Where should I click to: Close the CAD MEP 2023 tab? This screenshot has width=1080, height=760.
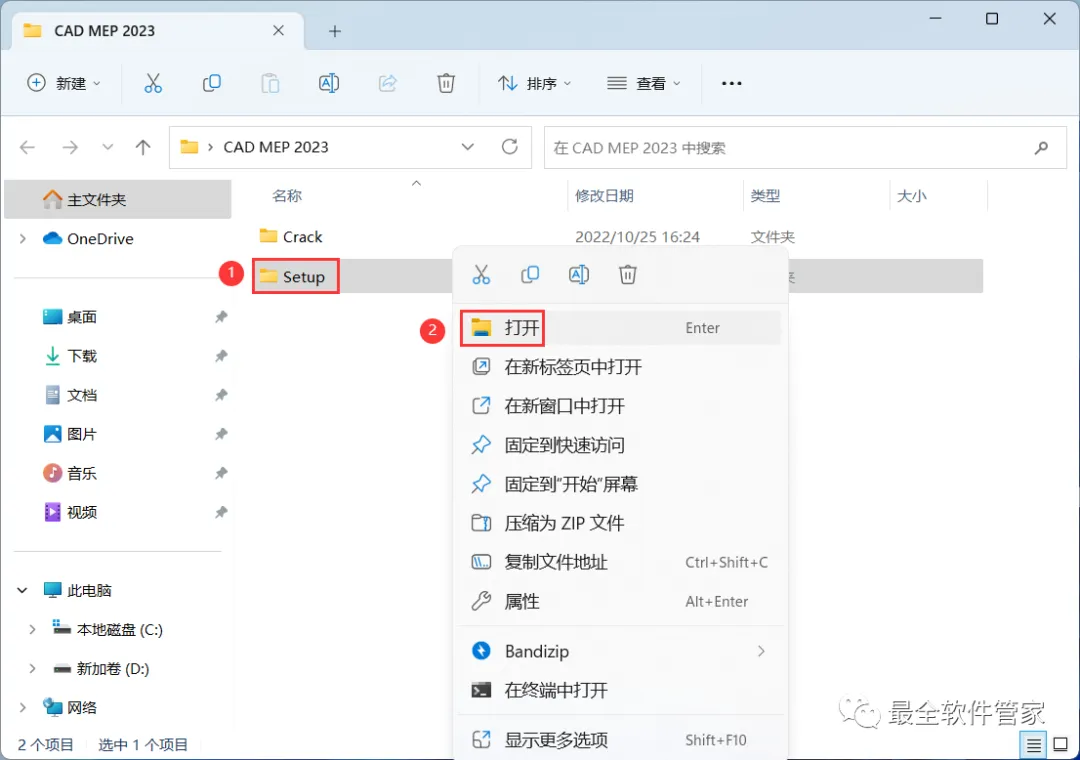[x=278, y=30]
